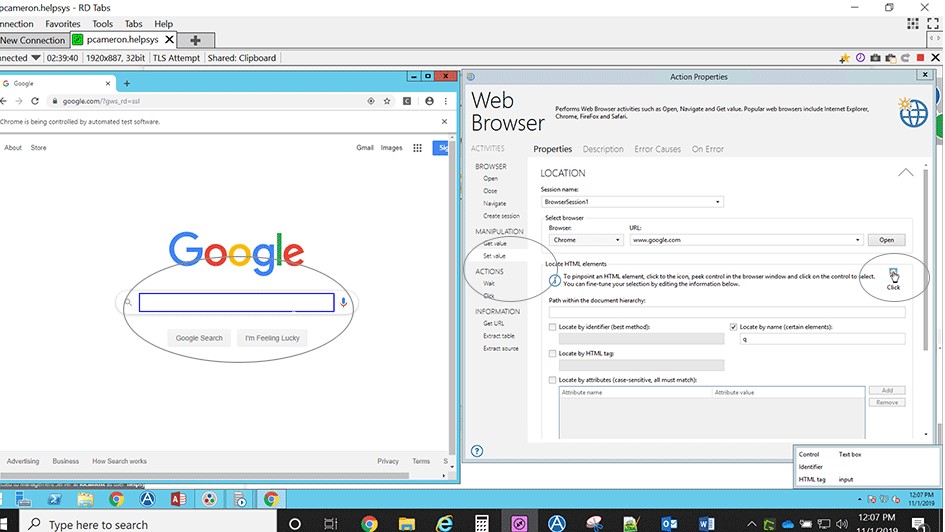
Task: Open the Google apps grid icon
Action: click(x=417, y=148)
